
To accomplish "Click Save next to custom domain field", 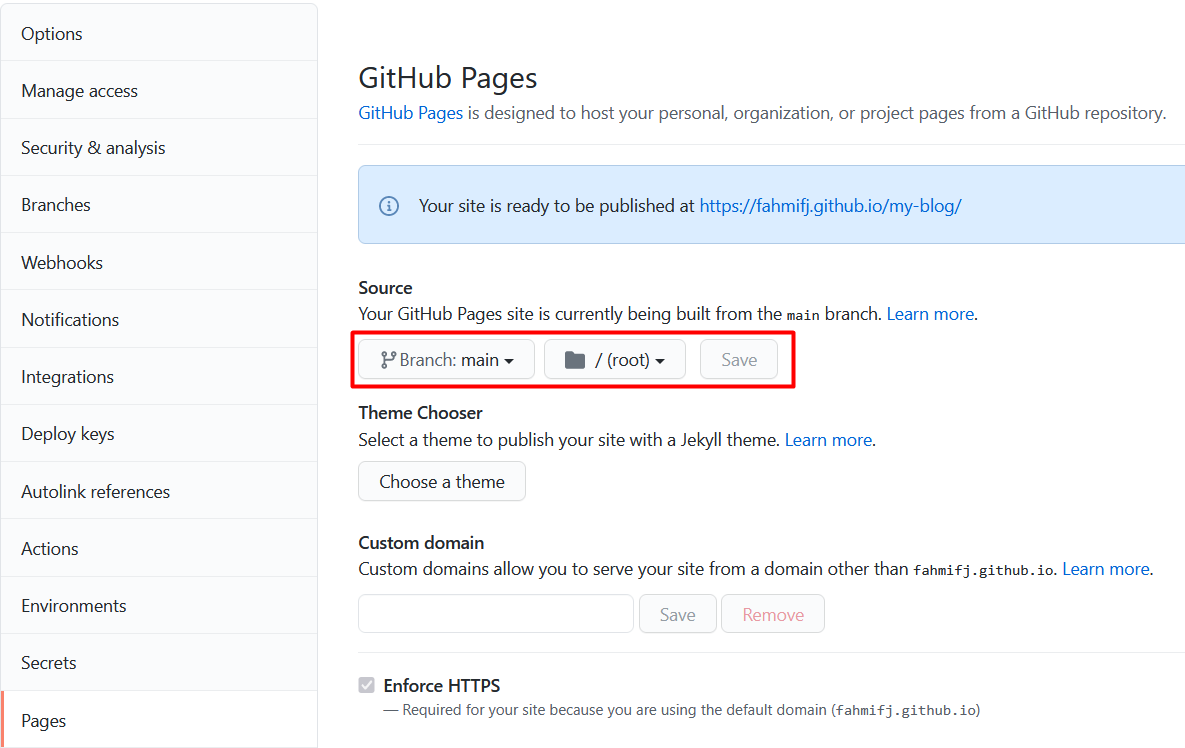I will coord(677,615).
